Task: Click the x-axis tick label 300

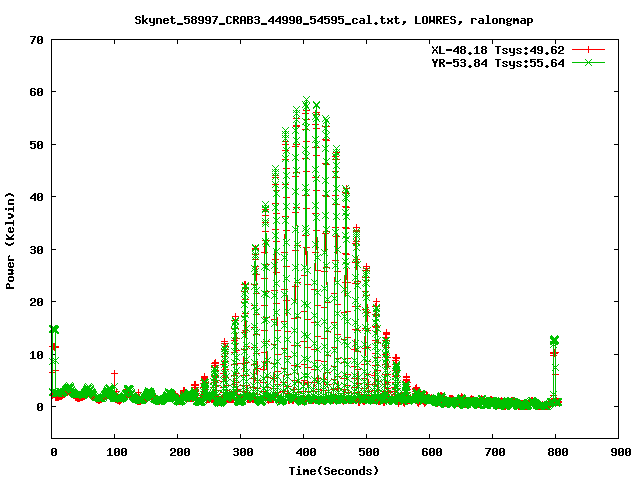Action: pyautogui.click(x=243, y=452)
